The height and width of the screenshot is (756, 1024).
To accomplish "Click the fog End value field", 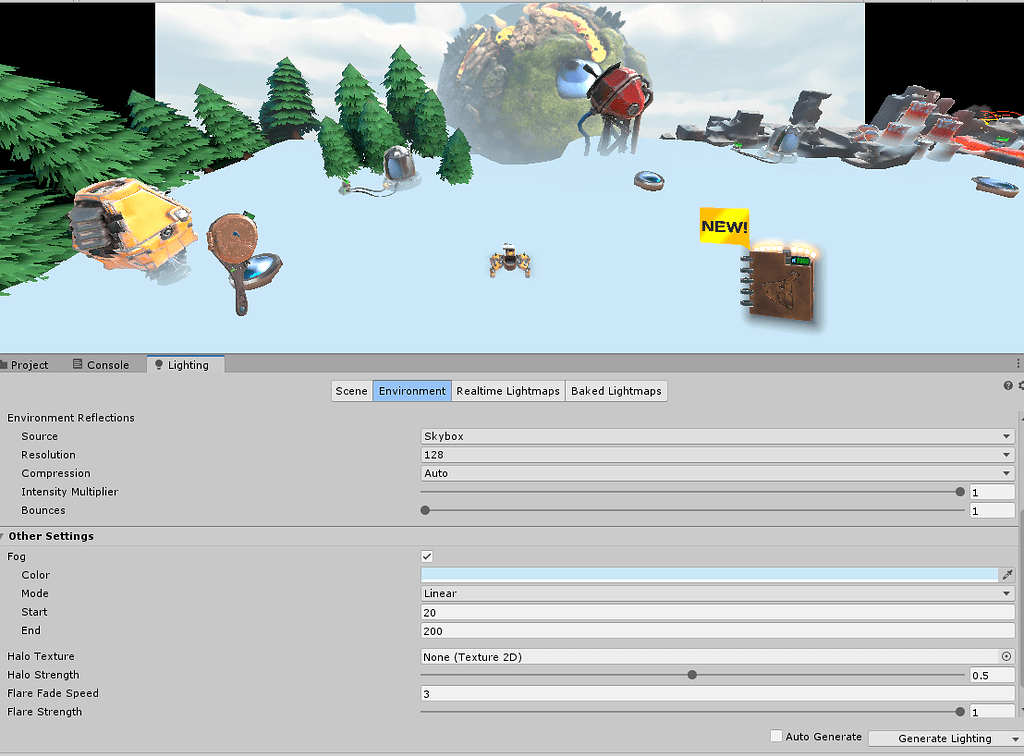I will tap(717, 631).
